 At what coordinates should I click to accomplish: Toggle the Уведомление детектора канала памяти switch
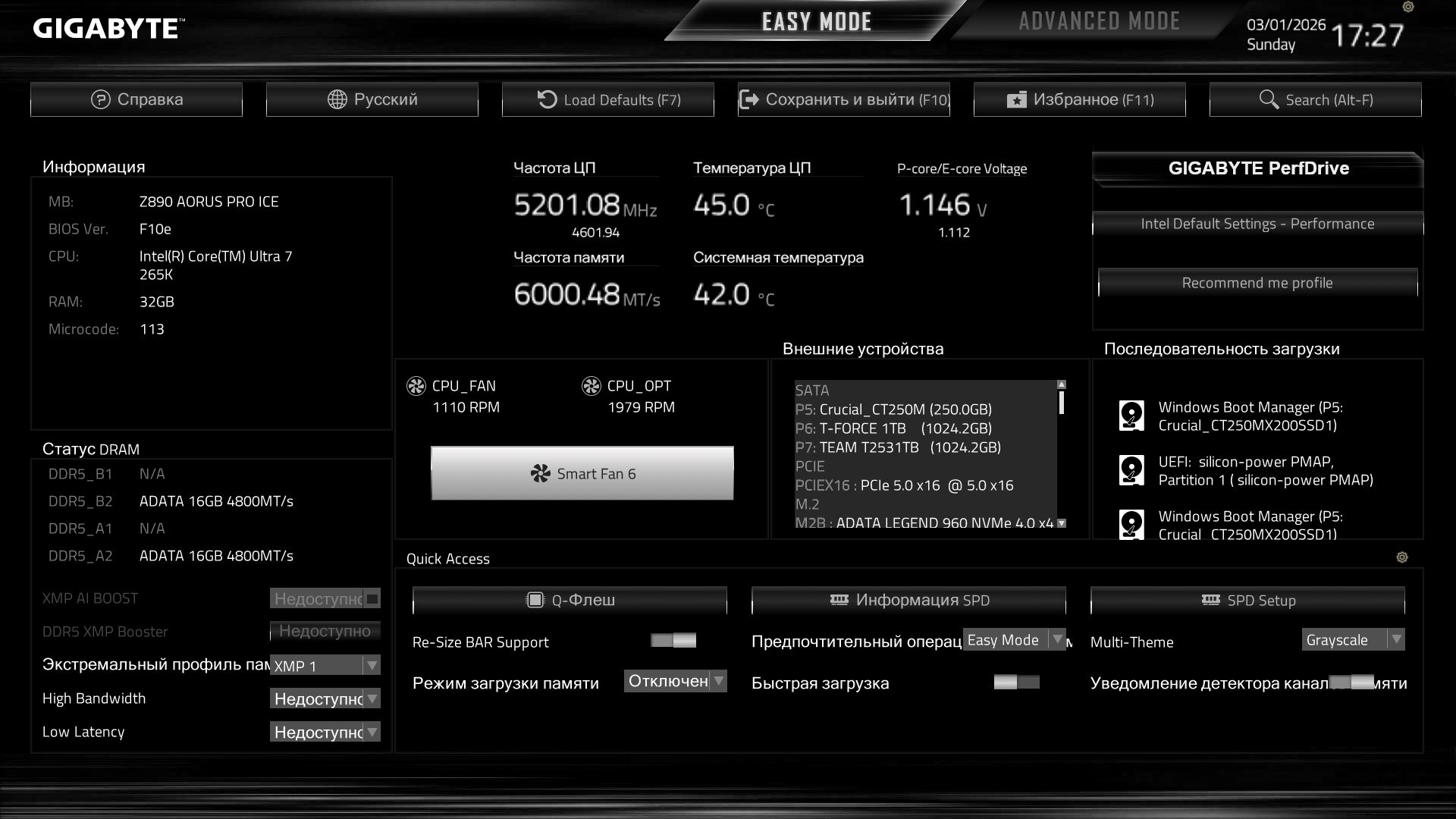(x=1352, y=682)
